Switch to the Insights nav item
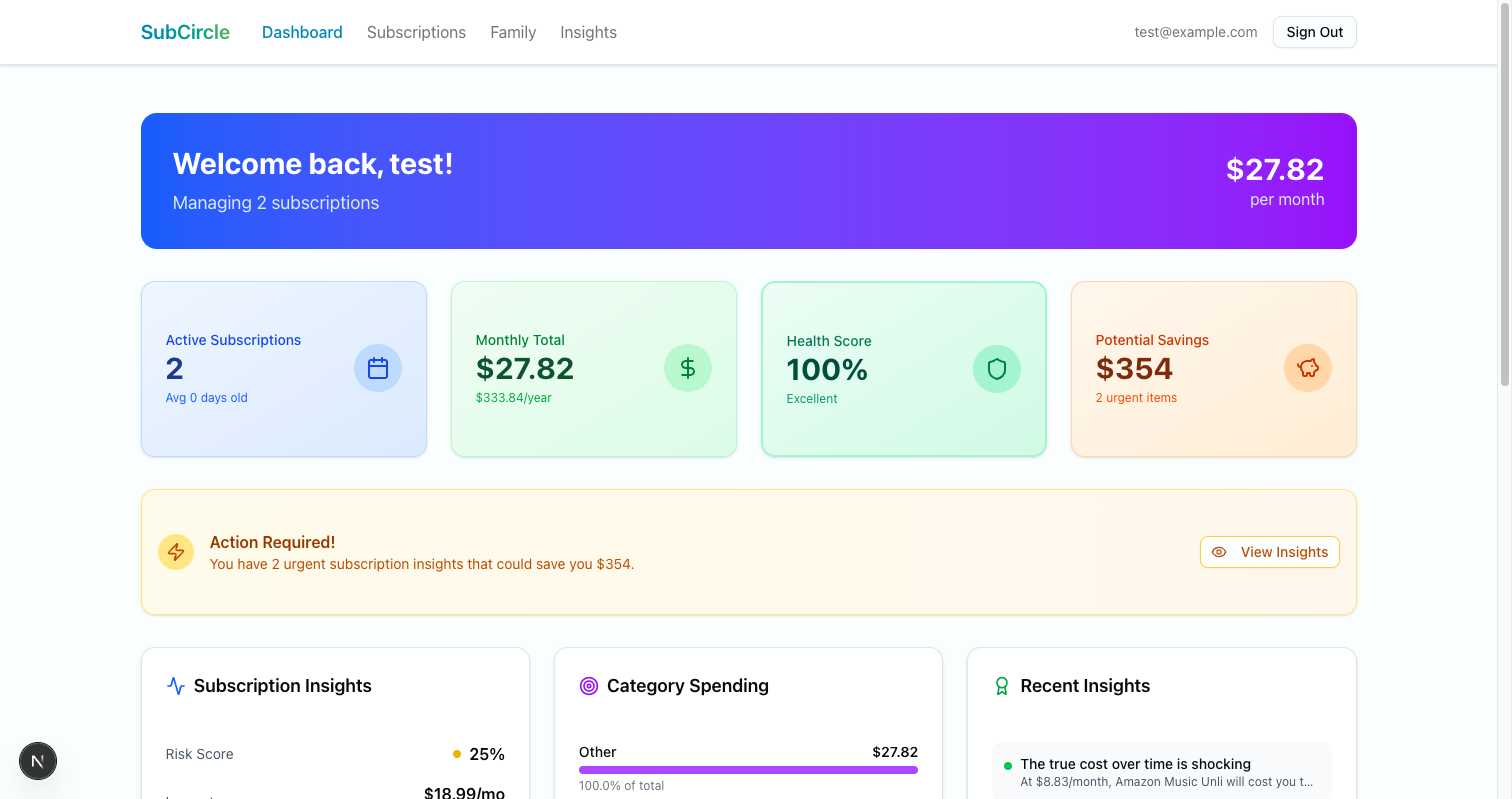This screenshot has width=1512, height=799. [x=588, y=32]
